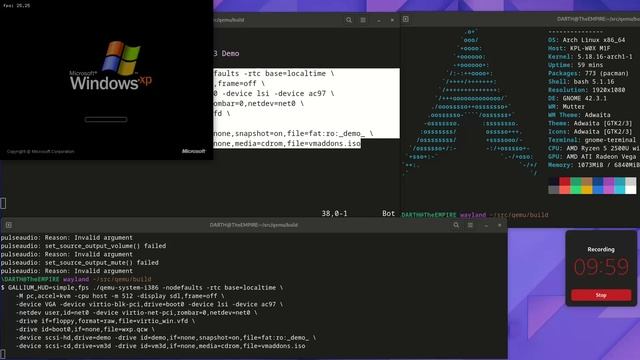Open hamburger menu of bottom terminal window
Image resolution: width=640 pixels, height=360 pixels.
coord(470,225)
